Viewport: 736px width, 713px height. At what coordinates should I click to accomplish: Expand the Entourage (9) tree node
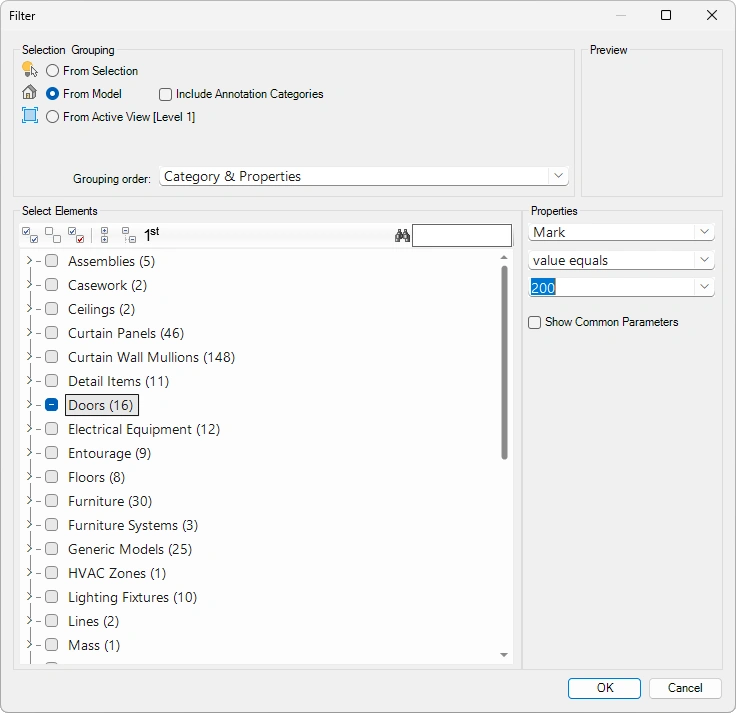coord(29,452)
